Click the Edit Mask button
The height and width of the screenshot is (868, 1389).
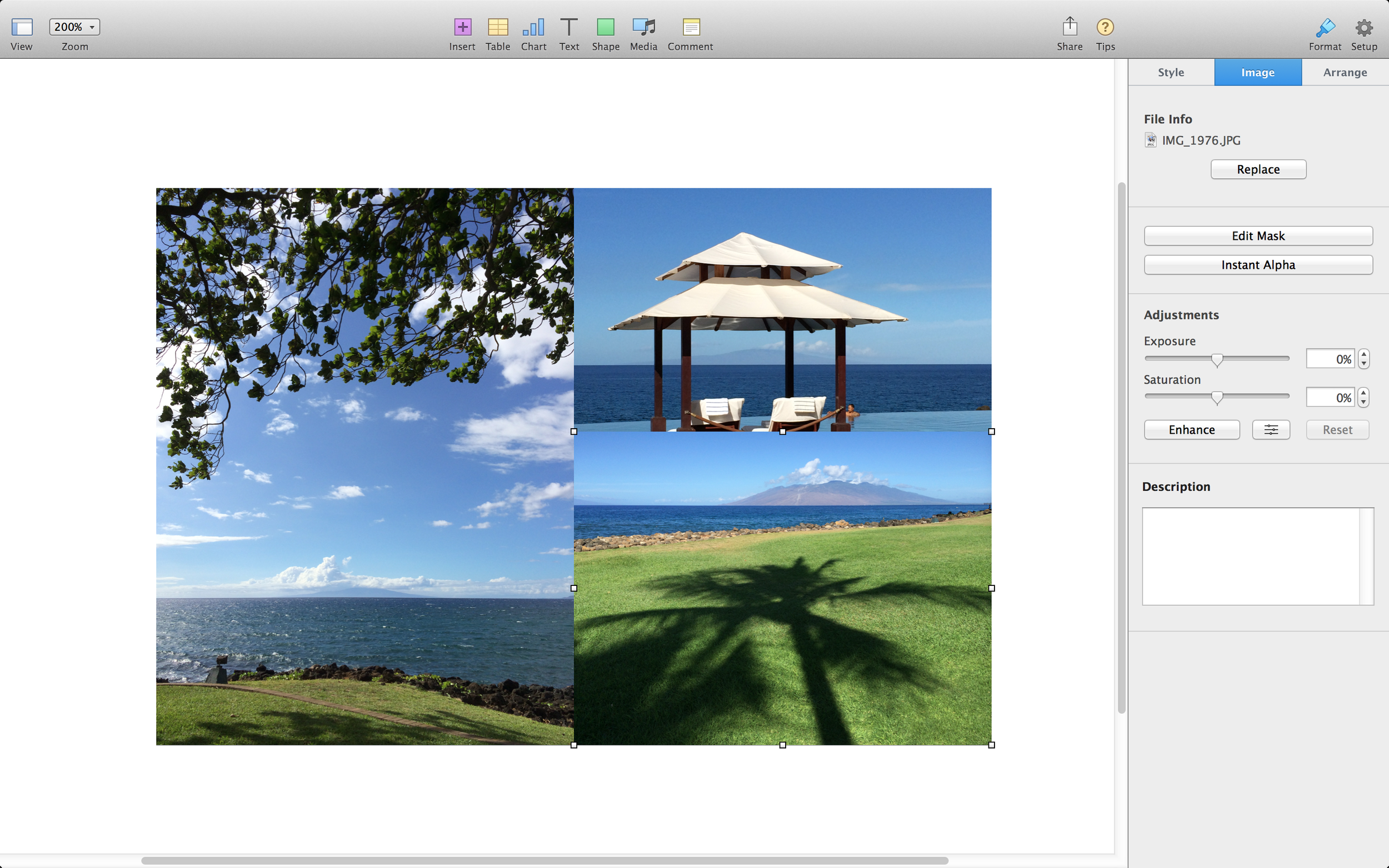(1258, 236)
